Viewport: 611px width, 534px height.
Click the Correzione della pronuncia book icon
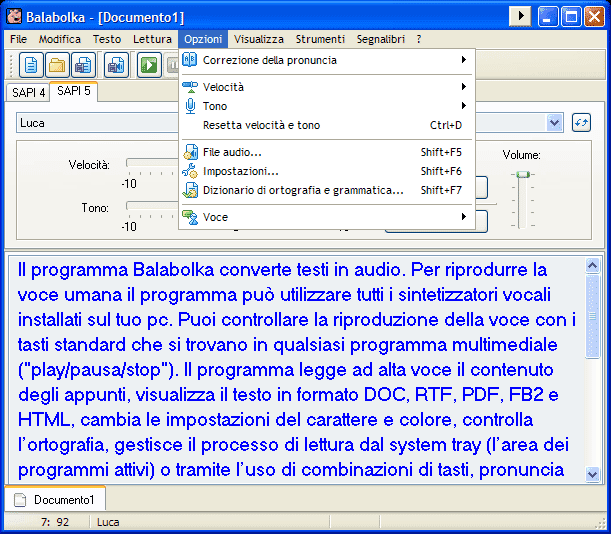(190, 60)
